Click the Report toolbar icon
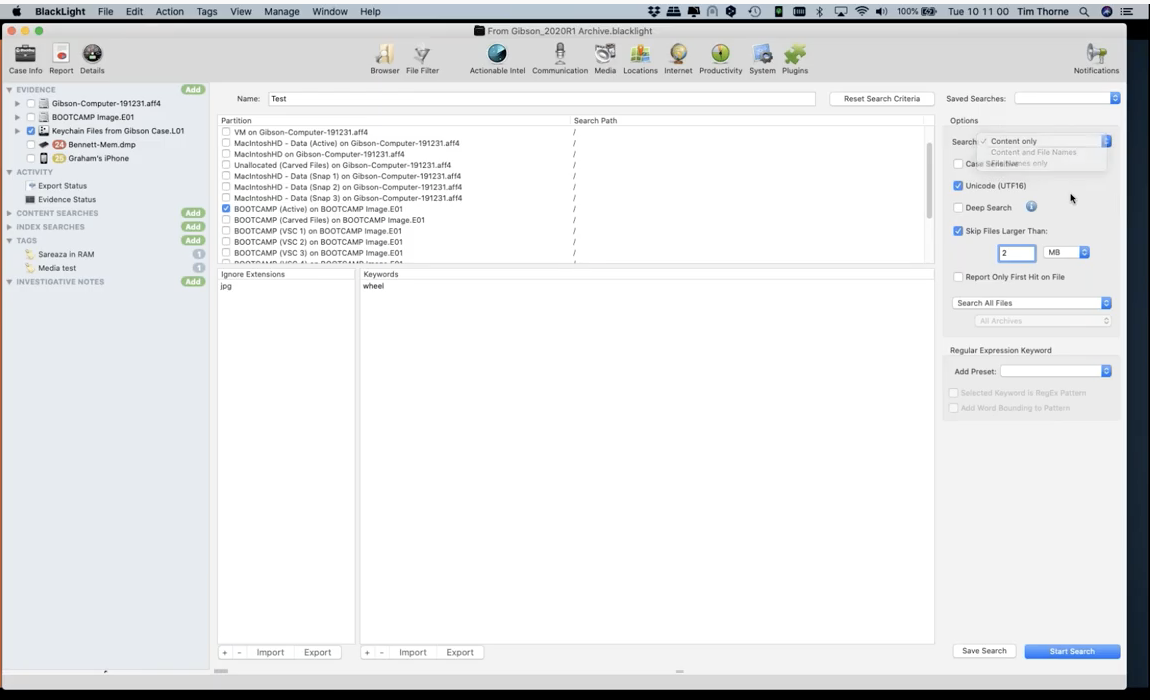 point(61,54)
